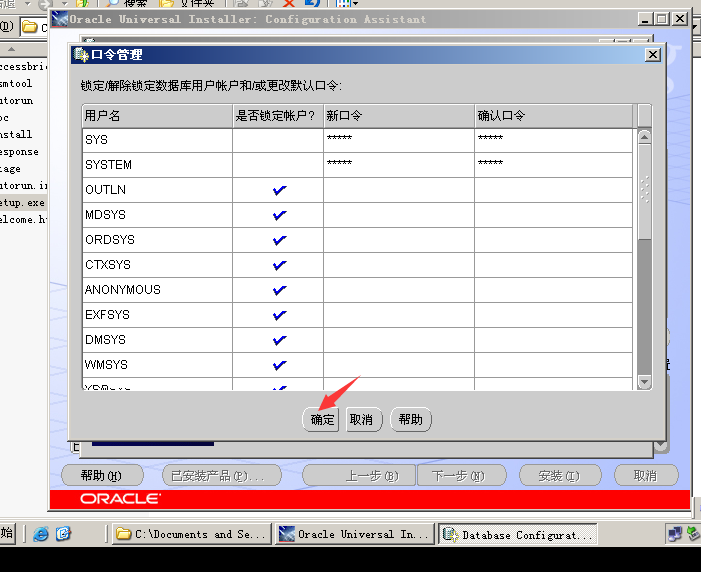Toggle lock checkbox for ORDSYS account
Viewport: 701px width, 572px height.
[279, 240]
